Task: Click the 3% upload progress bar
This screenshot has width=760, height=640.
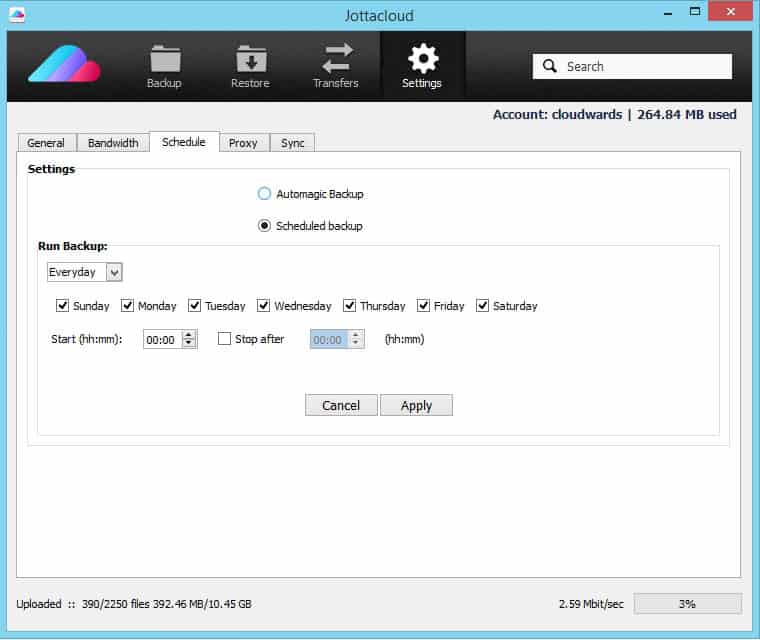Action: click(x=687, y=604)
